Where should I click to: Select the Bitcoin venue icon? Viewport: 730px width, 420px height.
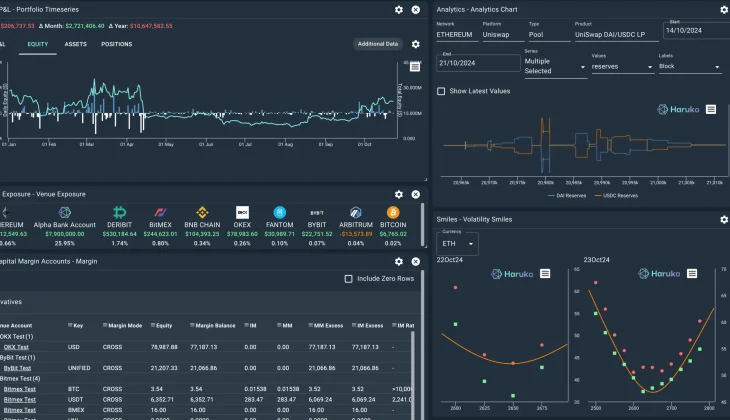pyautogui.click(x=393, y=213)
